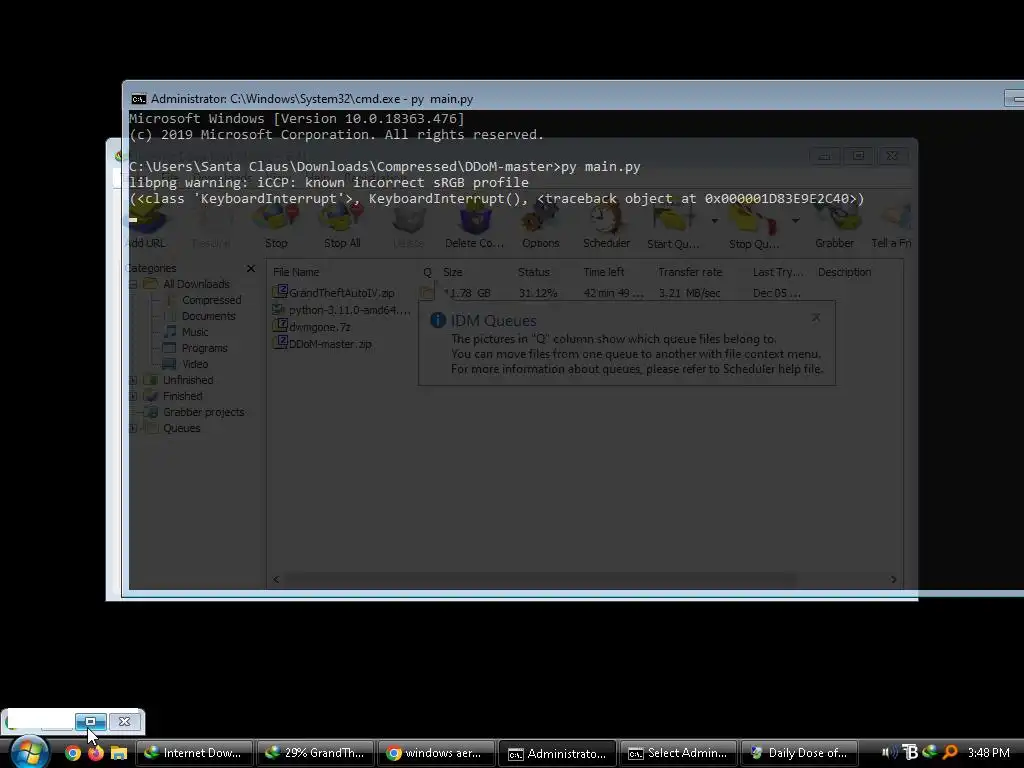Sort by the Status column header

[534, 272]
